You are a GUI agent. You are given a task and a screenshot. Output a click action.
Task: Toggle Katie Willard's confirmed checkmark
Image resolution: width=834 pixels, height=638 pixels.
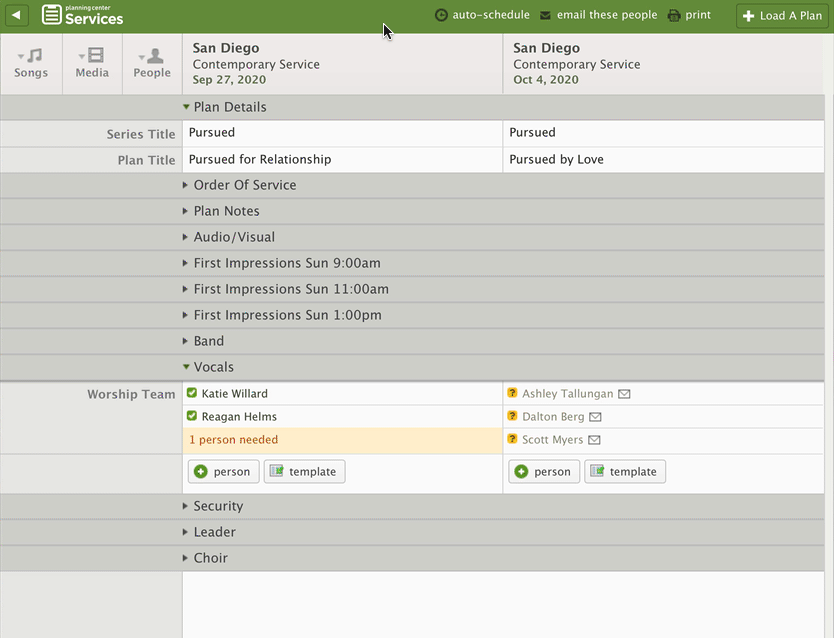pyautogui.click(x=194, y=393)
